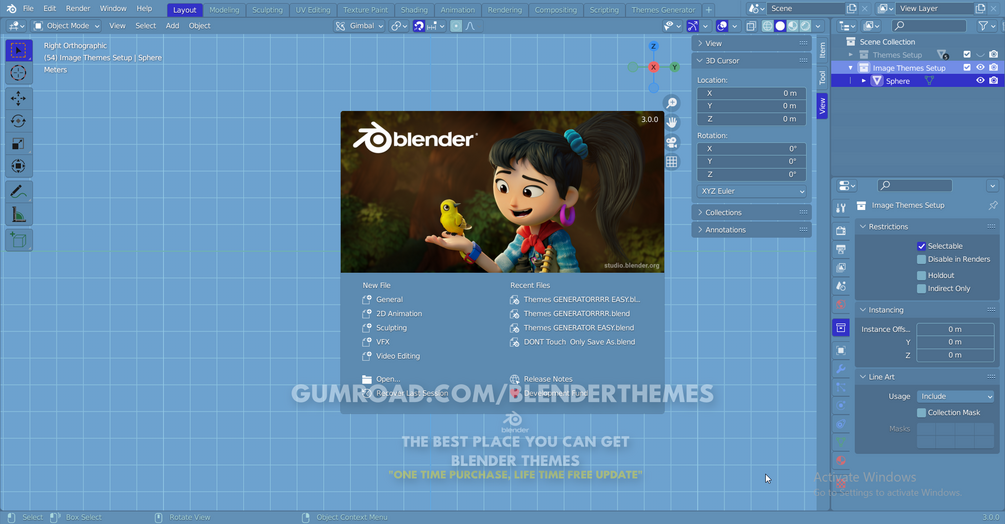
Task: Open the Add menu in viewport header
Action: coord(172,26)
